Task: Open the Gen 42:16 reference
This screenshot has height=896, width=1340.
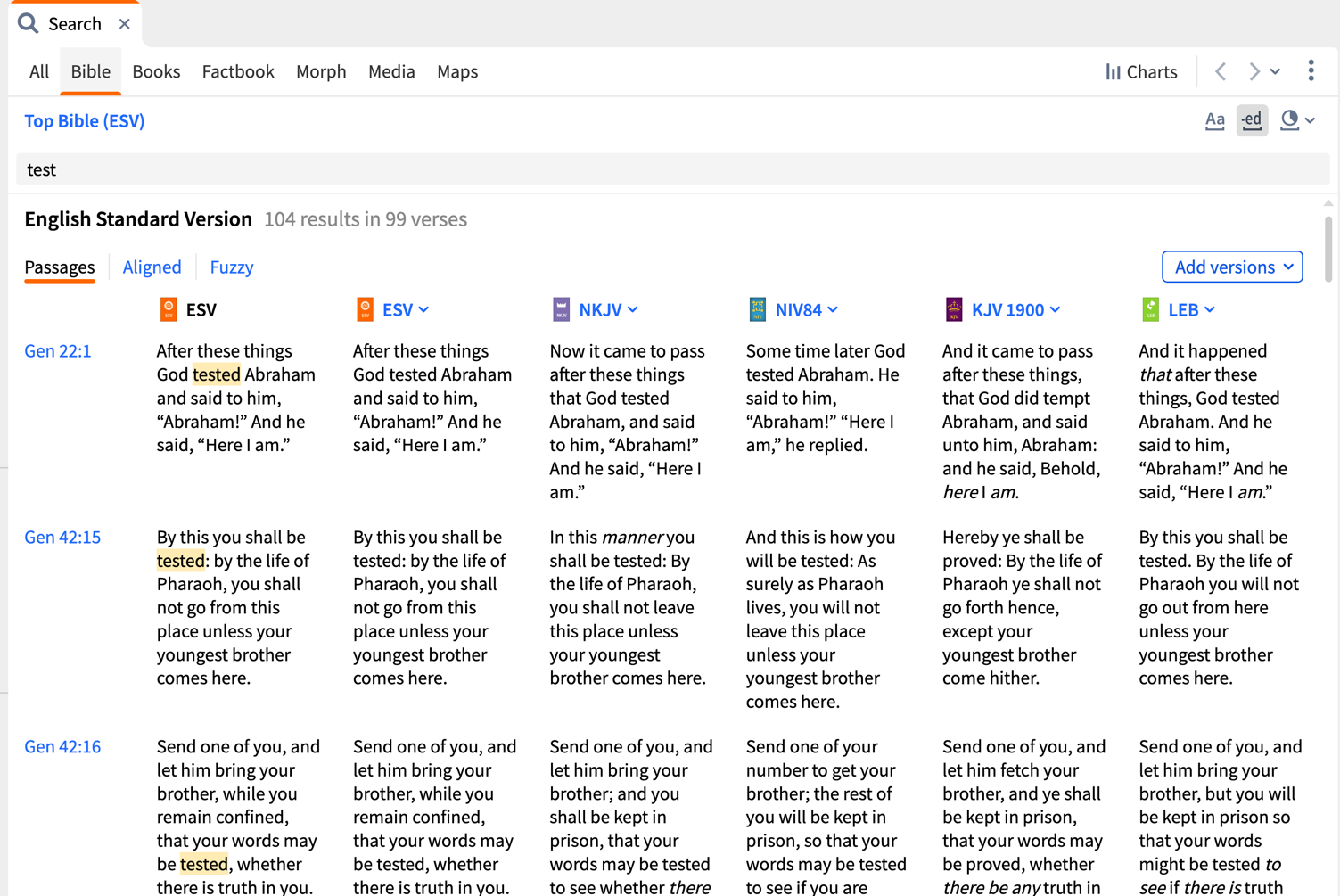Action: point(62,746)
